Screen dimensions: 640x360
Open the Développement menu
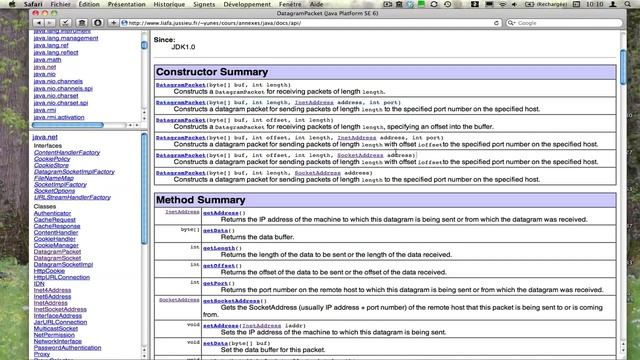(247, 4)
